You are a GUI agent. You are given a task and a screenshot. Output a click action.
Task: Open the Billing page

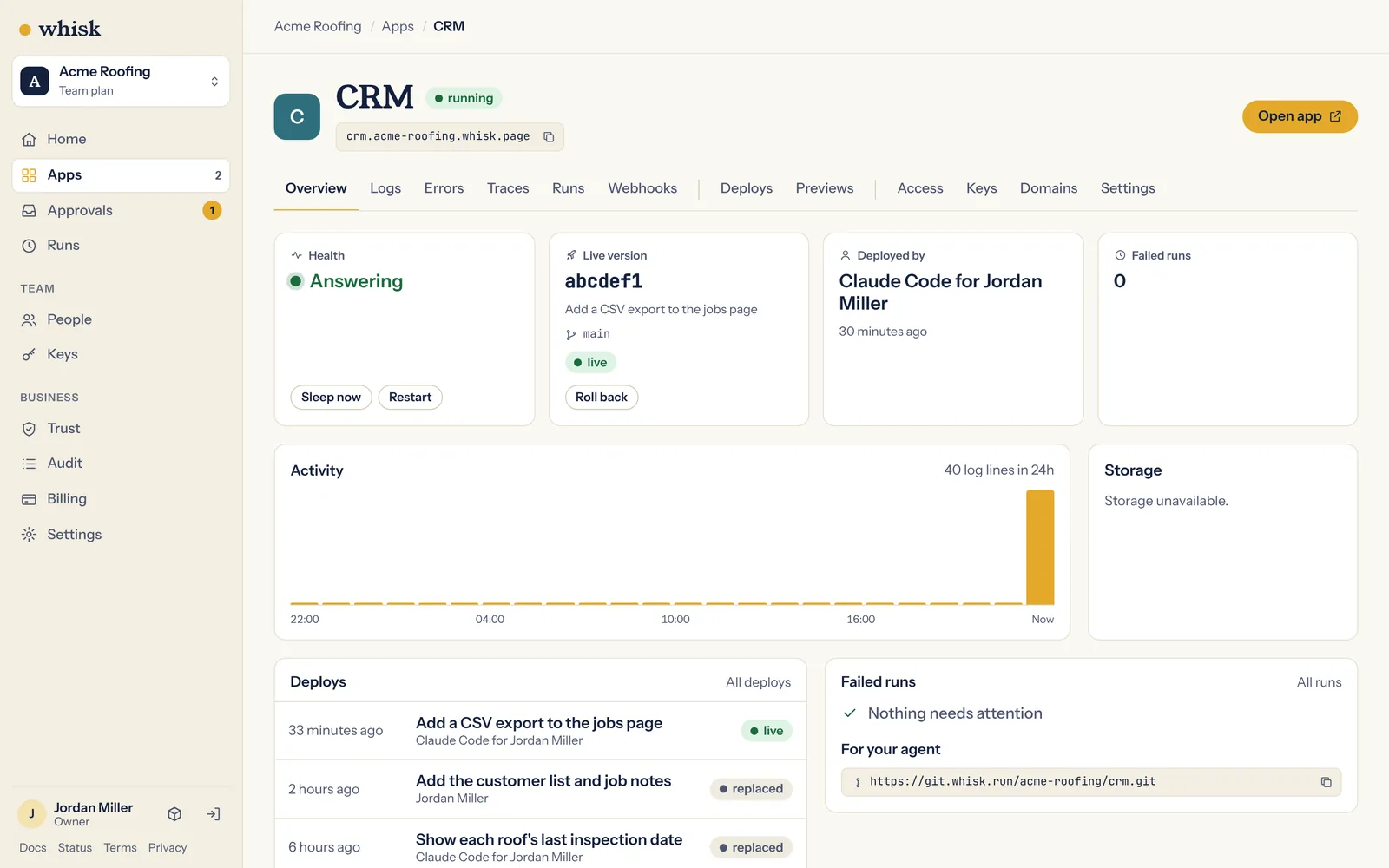click(121, 499)
